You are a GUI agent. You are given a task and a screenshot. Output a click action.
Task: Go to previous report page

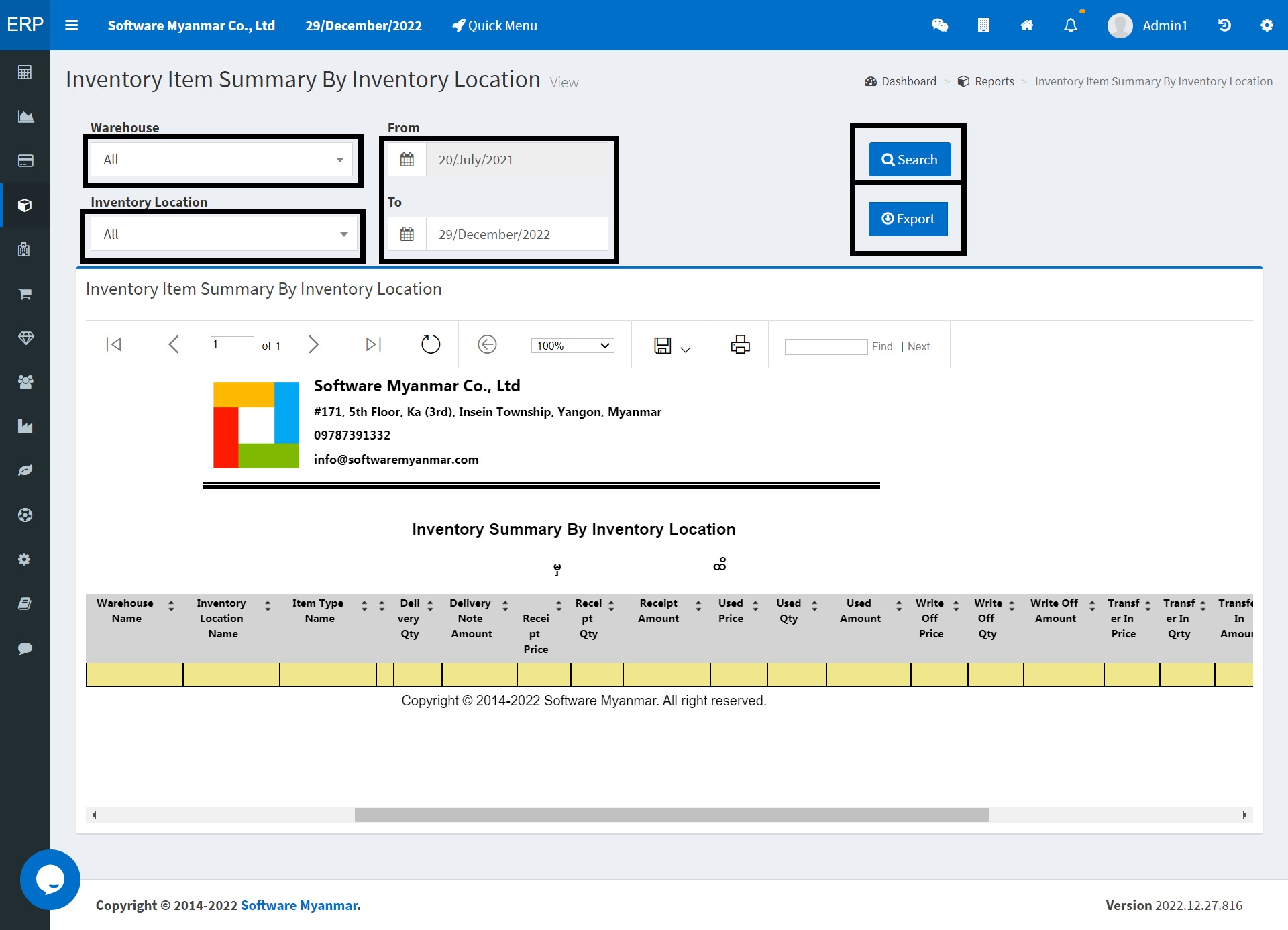click(173, 344)
